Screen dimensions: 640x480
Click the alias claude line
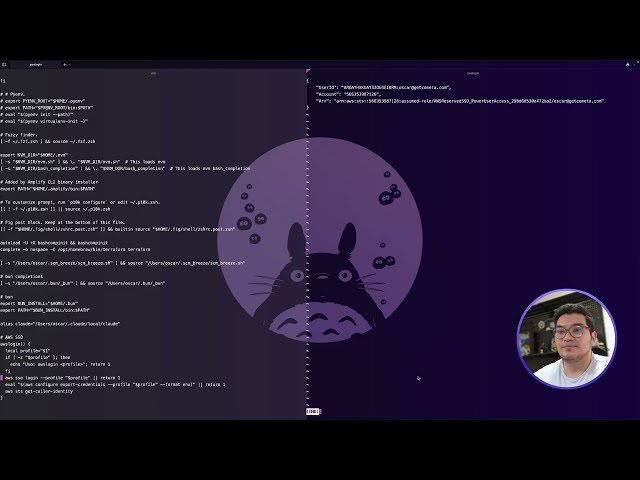[60, 324]
